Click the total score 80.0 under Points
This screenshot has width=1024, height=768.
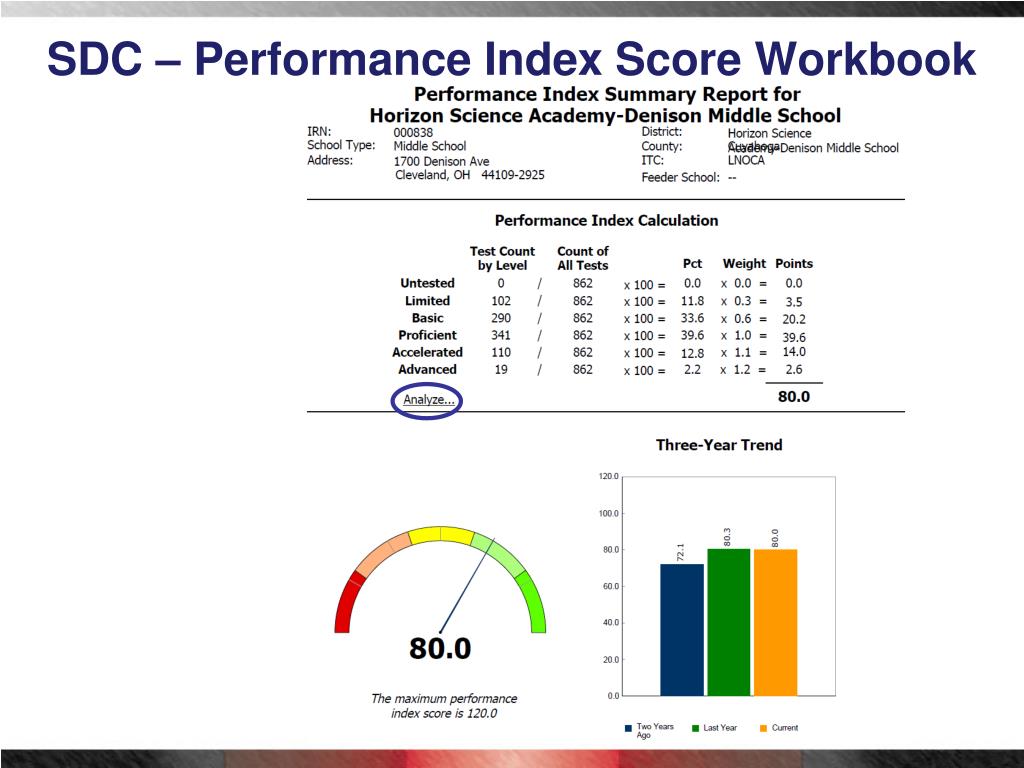click(793, 397)
